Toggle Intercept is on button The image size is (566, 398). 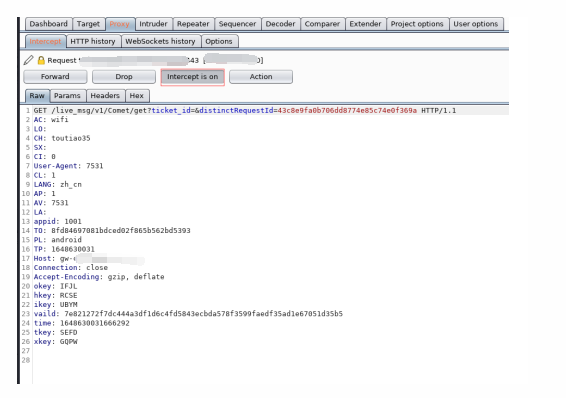[x=192, y=77]
